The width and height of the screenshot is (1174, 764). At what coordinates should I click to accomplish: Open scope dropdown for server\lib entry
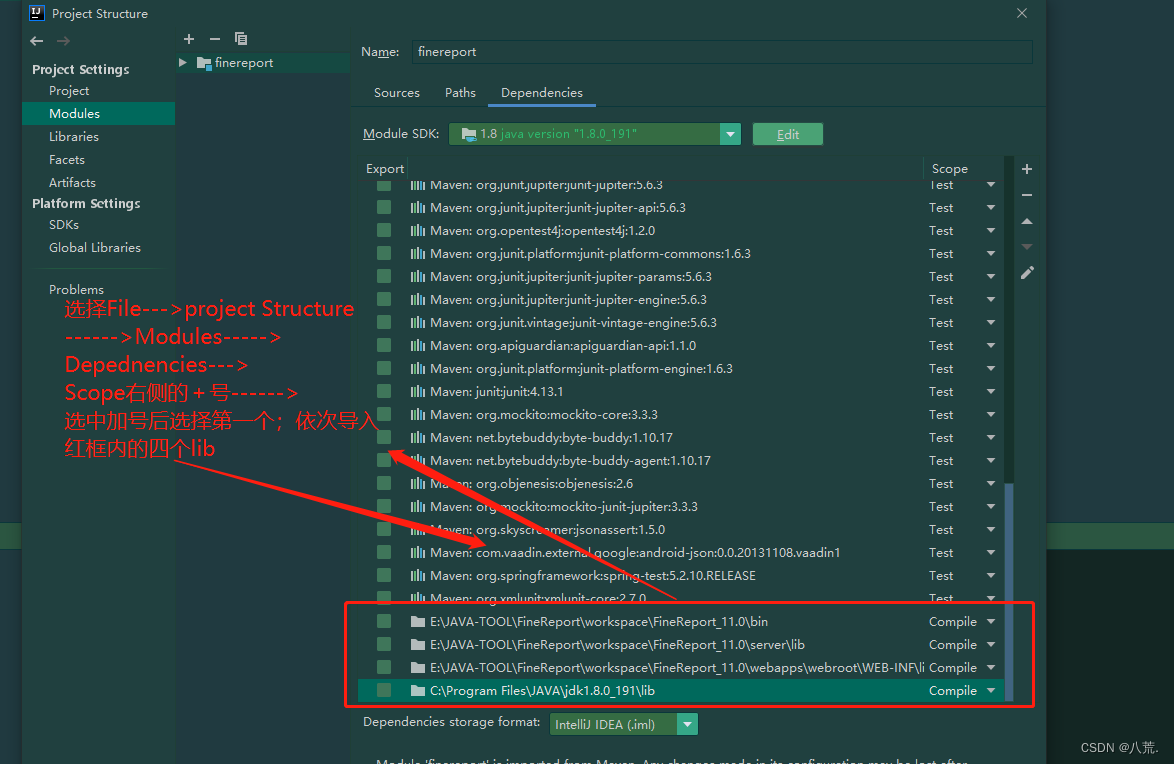coord(991,645)
